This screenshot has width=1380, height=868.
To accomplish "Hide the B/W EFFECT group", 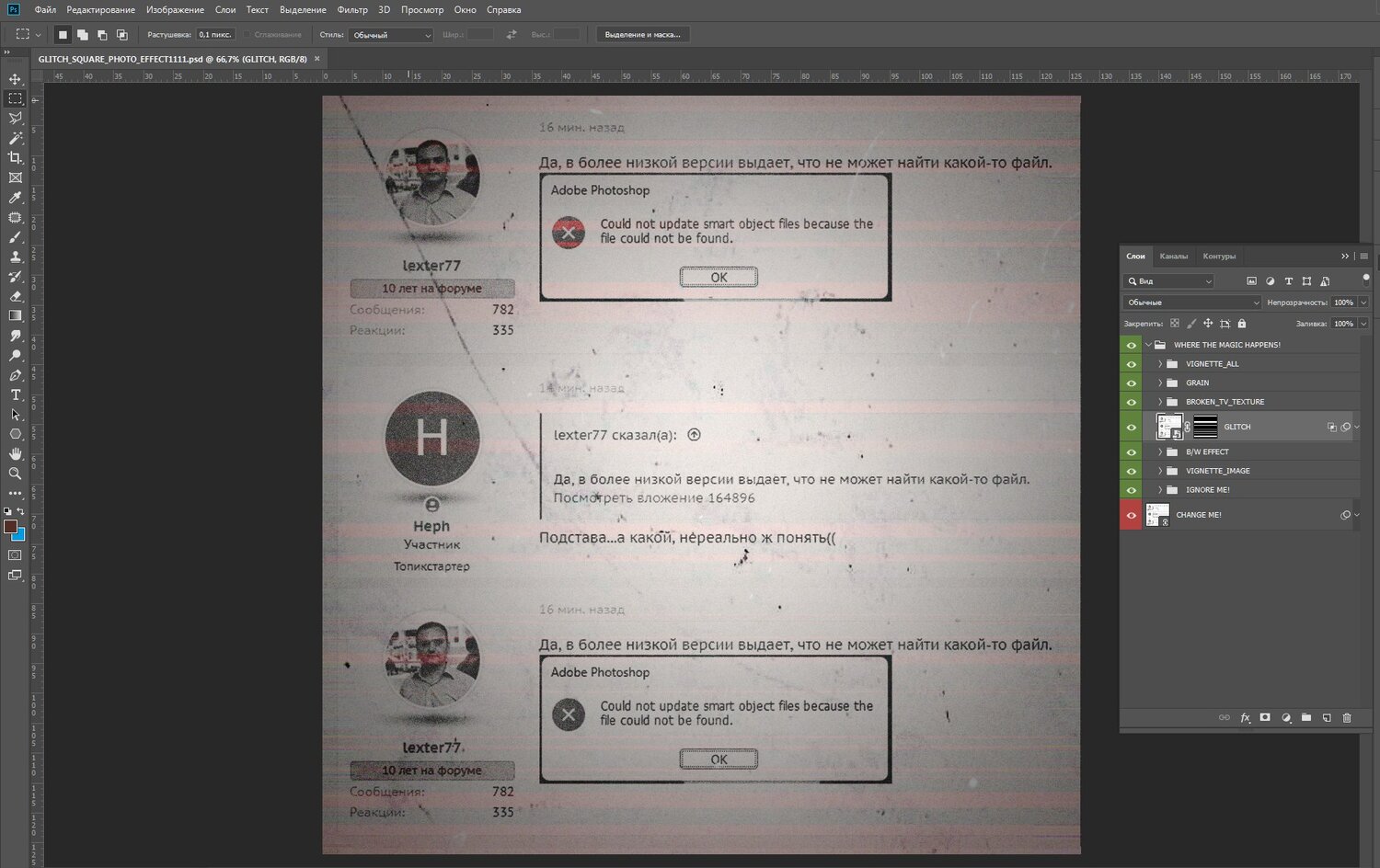I will (x=1132, y=452).
